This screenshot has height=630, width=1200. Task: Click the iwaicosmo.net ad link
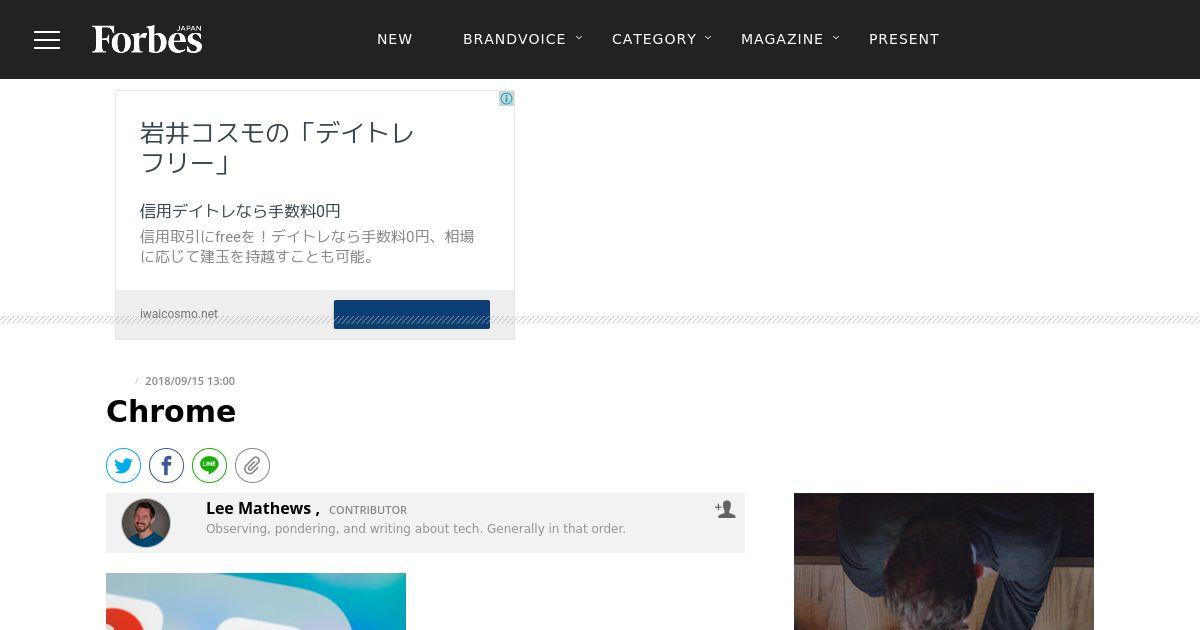pyautogui.click(x=179, y=314)
